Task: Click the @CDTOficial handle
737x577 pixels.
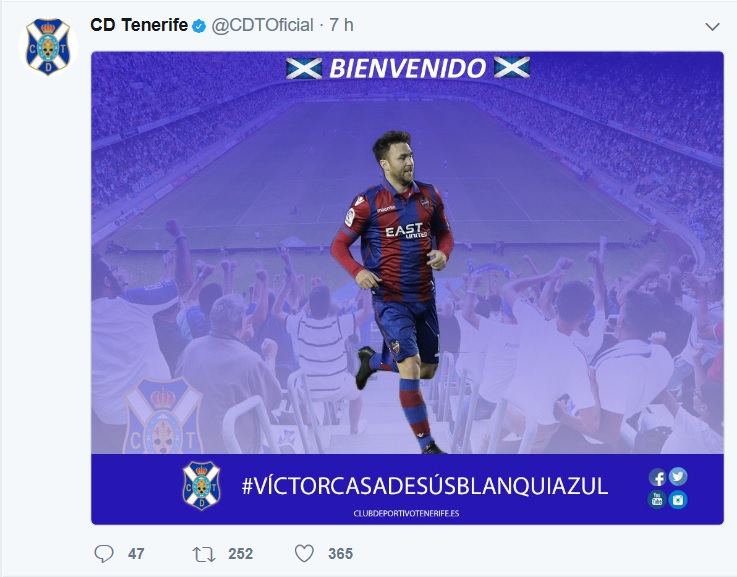Action: pyautogui.click(x=262, y=25)
